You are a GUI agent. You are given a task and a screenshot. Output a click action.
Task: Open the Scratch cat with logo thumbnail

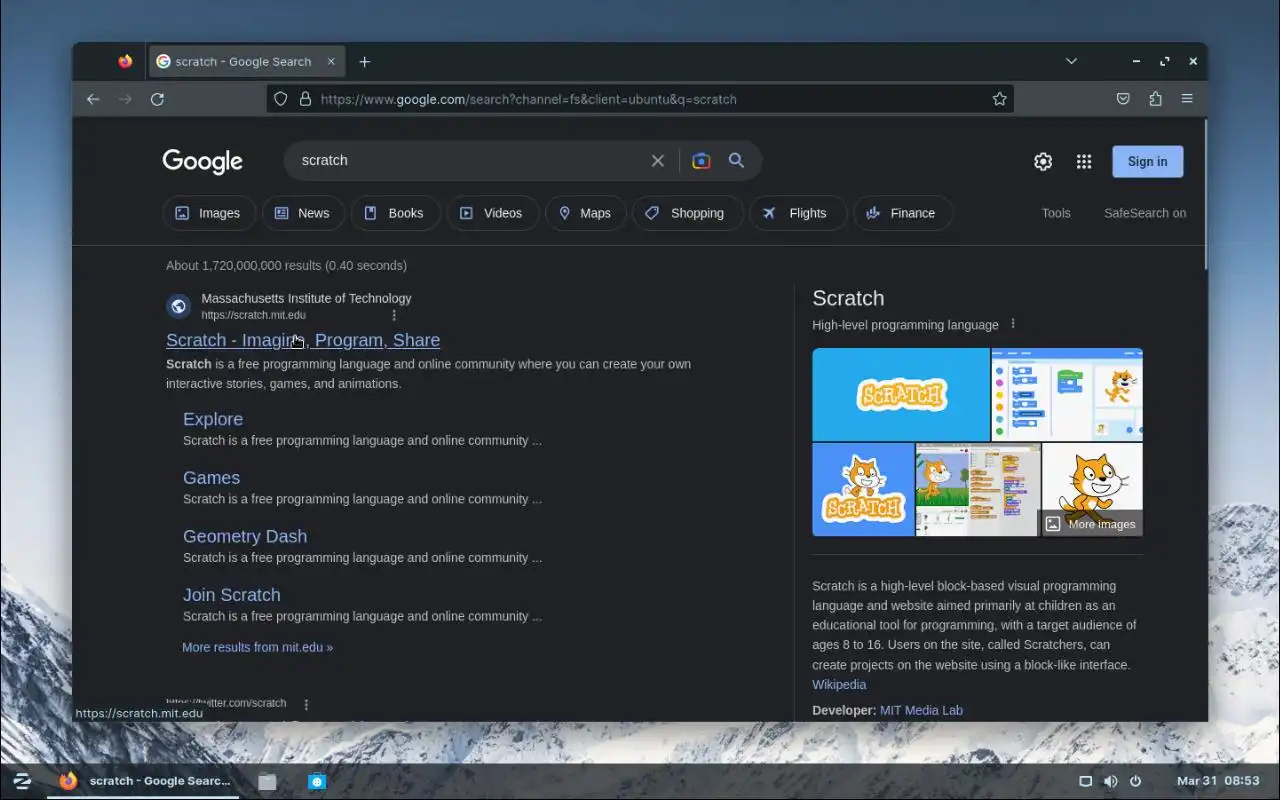pos(863,489)
